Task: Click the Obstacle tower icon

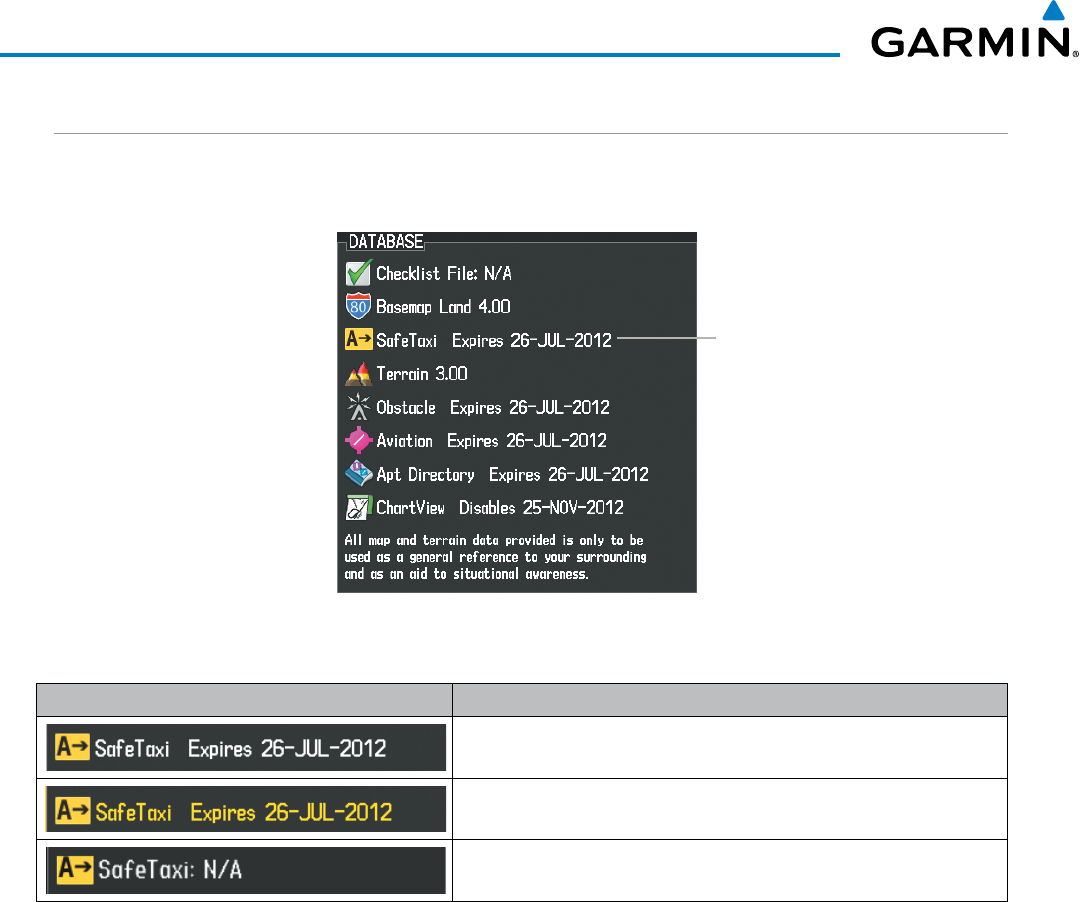Action: point(358,407)
